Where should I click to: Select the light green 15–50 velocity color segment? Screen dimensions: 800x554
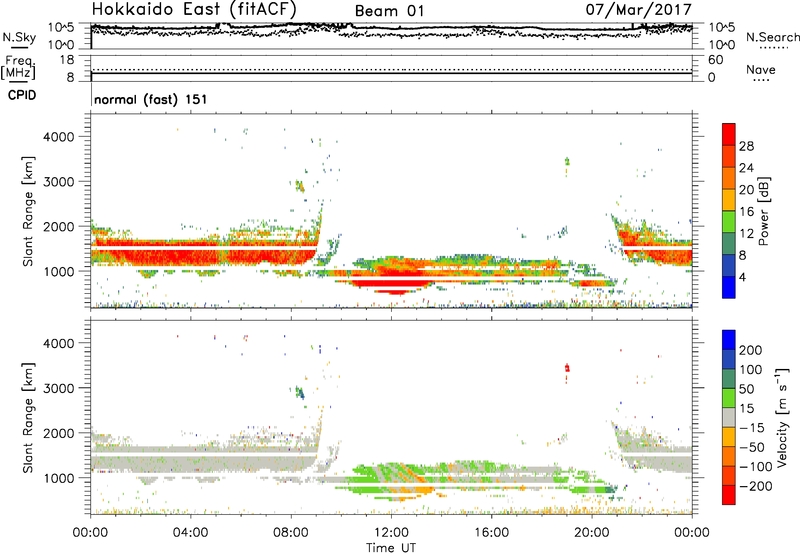tap(729, 398)
